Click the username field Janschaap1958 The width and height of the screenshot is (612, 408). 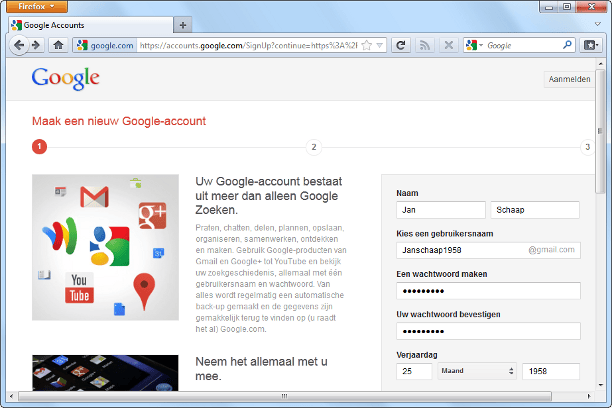(x=488, y=250)
